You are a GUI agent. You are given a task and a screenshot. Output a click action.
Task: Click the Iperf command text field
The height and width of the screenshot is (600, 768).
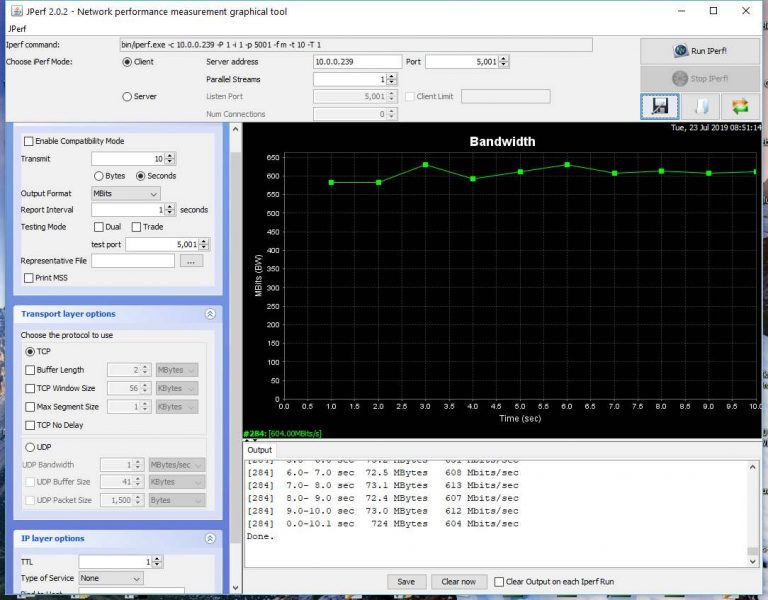[x=356, y=45]
